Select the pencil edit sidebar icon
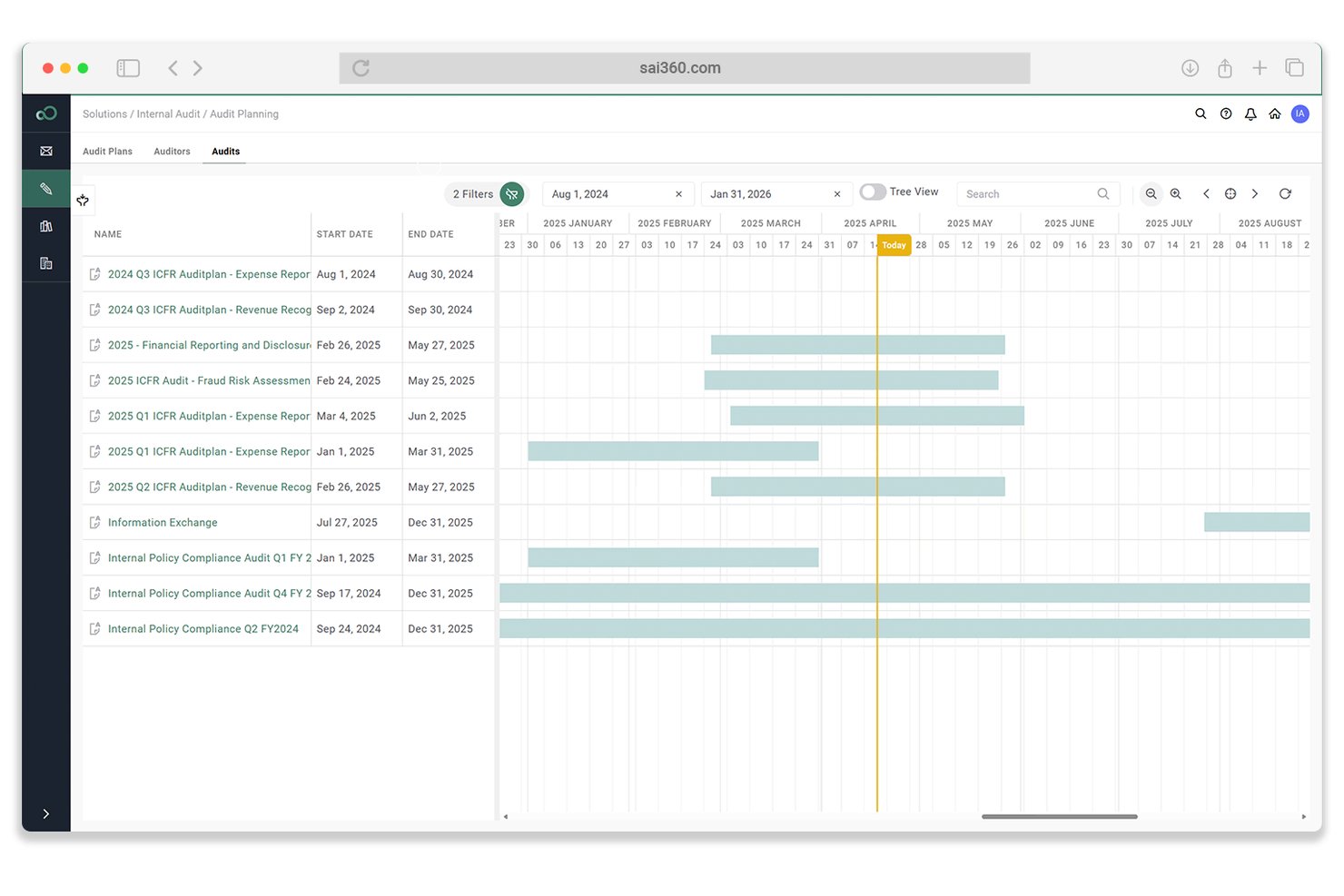The height and width of the screenshot is (896, 1344). 46,189
